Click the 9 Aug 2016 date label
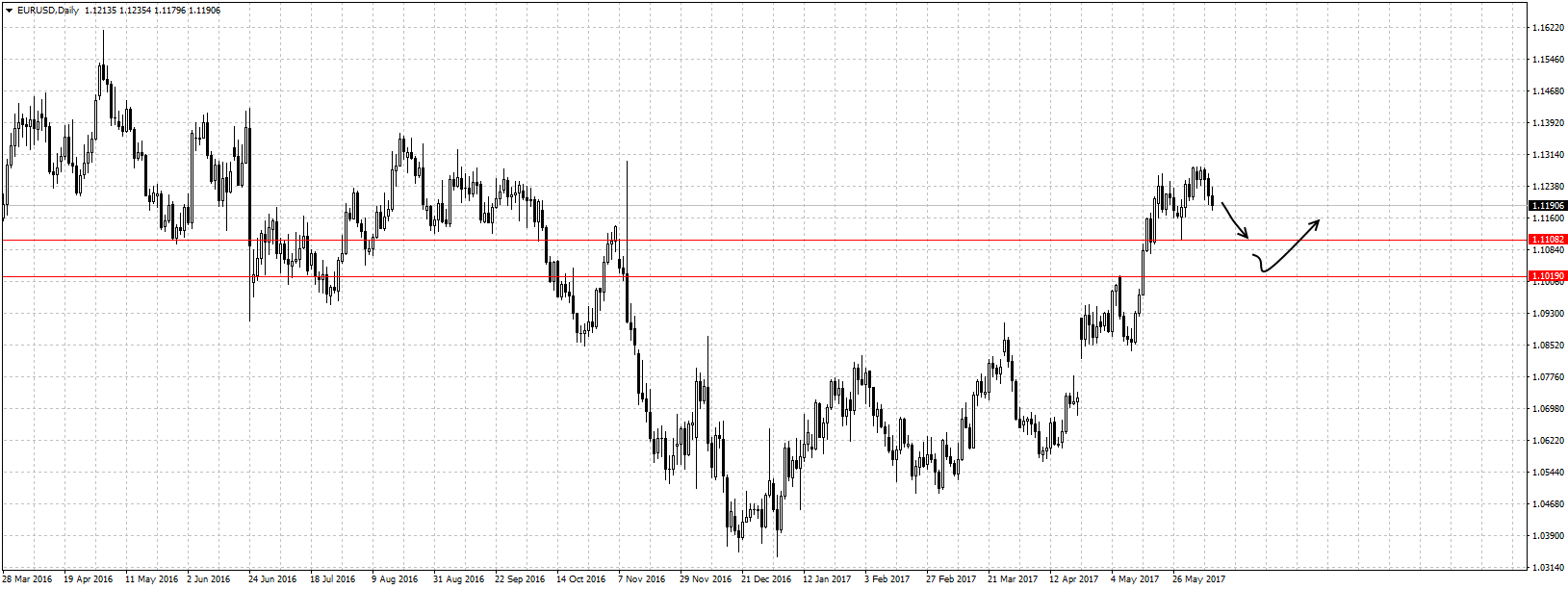The image size is (1568, 590). coord(395,579)
